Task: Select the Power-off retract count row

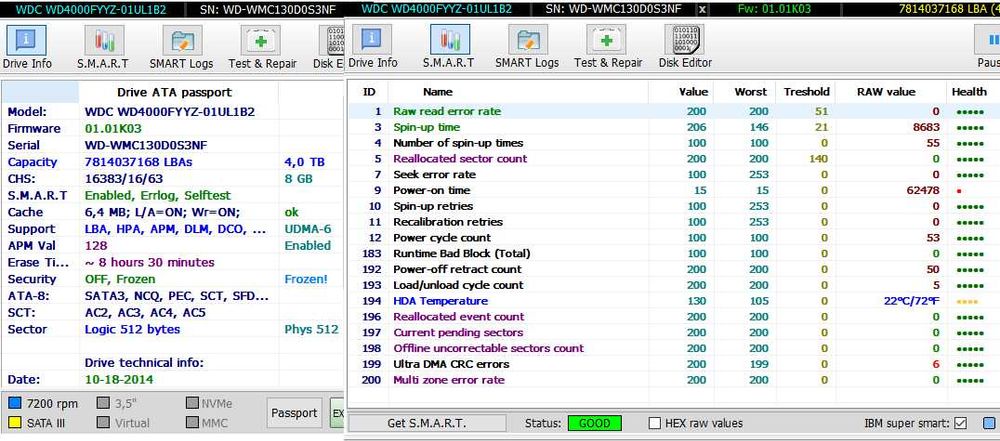Action: [673, 269]
